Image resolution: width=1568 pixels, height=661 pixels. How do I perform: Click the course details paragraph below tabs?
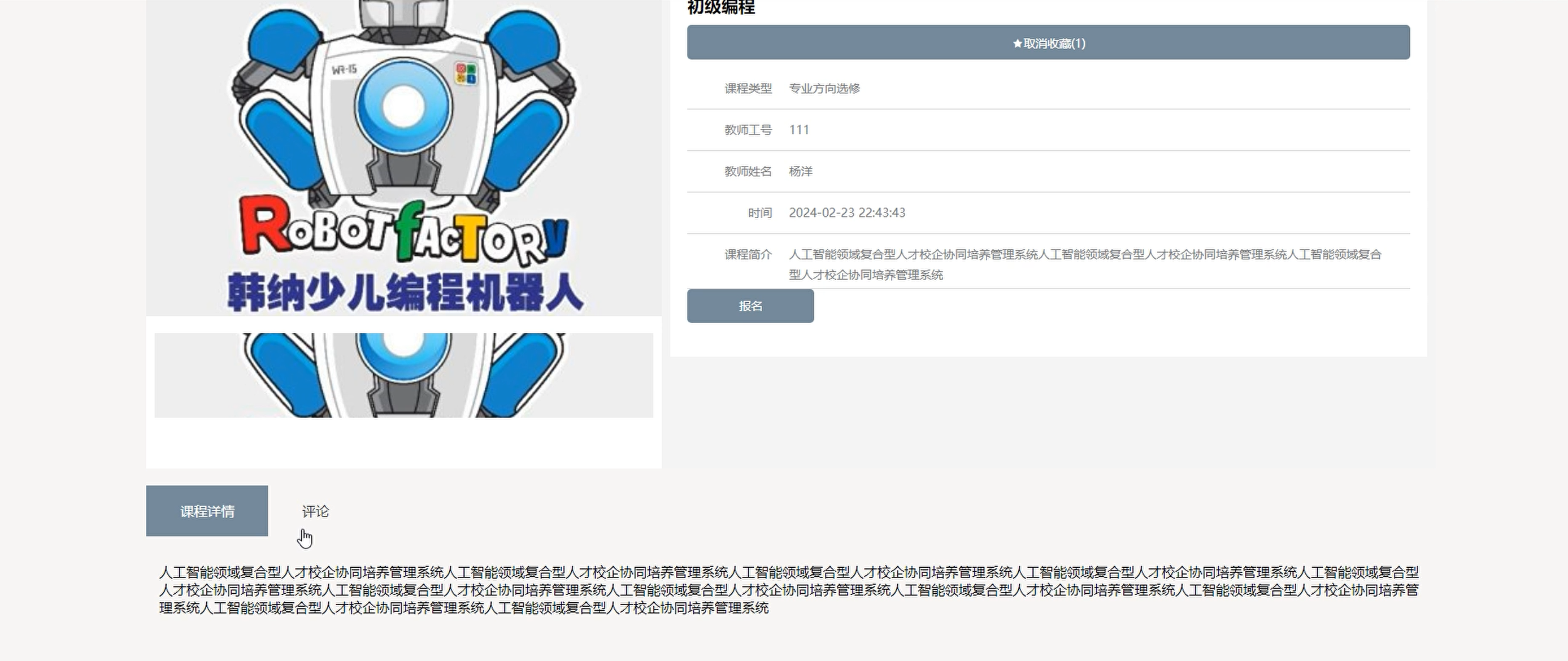pos(789,590)
